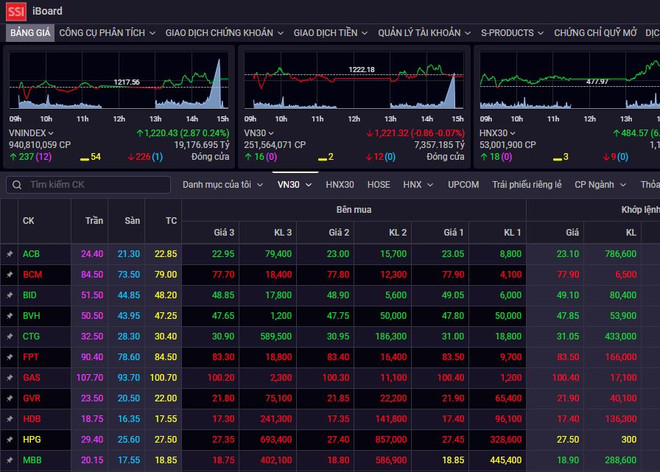Image resolution: width=660 pixels, height=472 pixels.
Task: Pin the BCM stock row
Action: pyautogui.click(x=9, y=275)
